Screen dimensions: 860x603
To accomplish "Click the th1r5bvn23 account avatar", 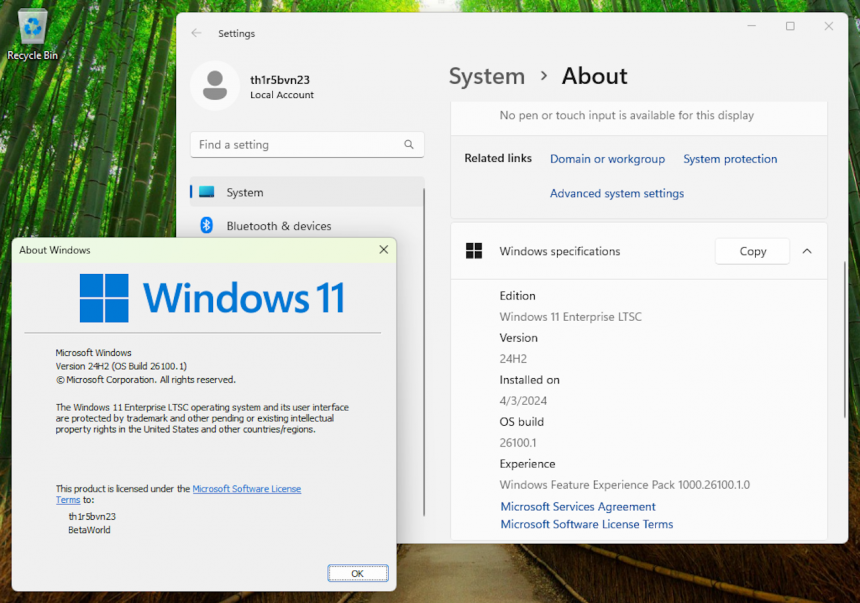I will tap(215, 85).
